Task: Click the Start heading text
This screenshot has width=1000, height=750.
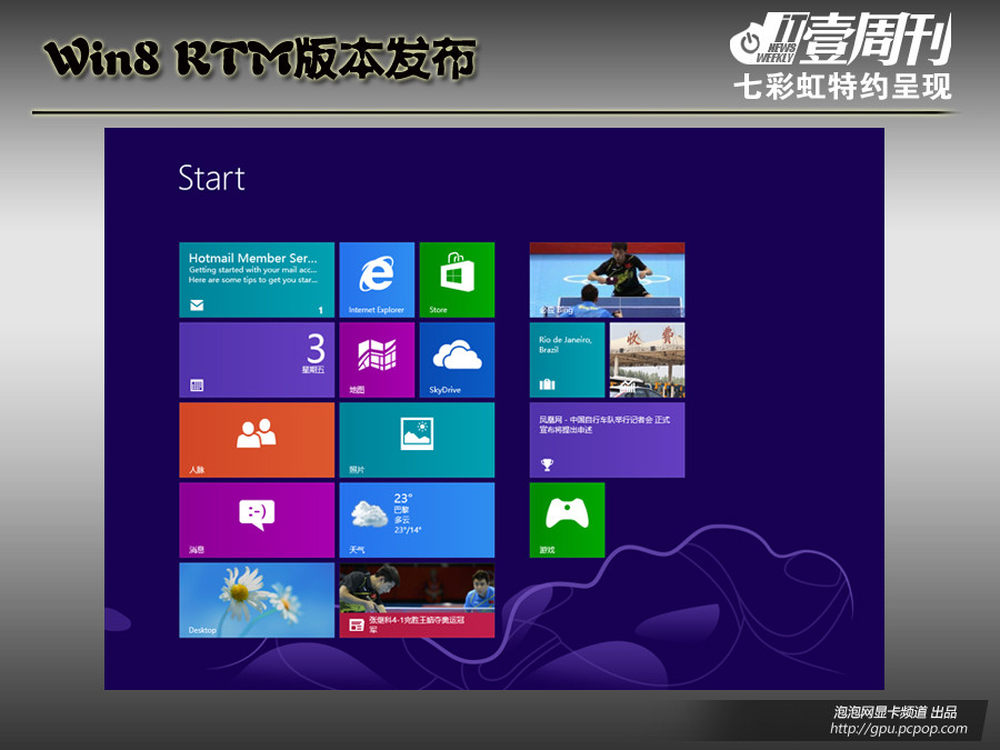Action: tap(211, 178)
